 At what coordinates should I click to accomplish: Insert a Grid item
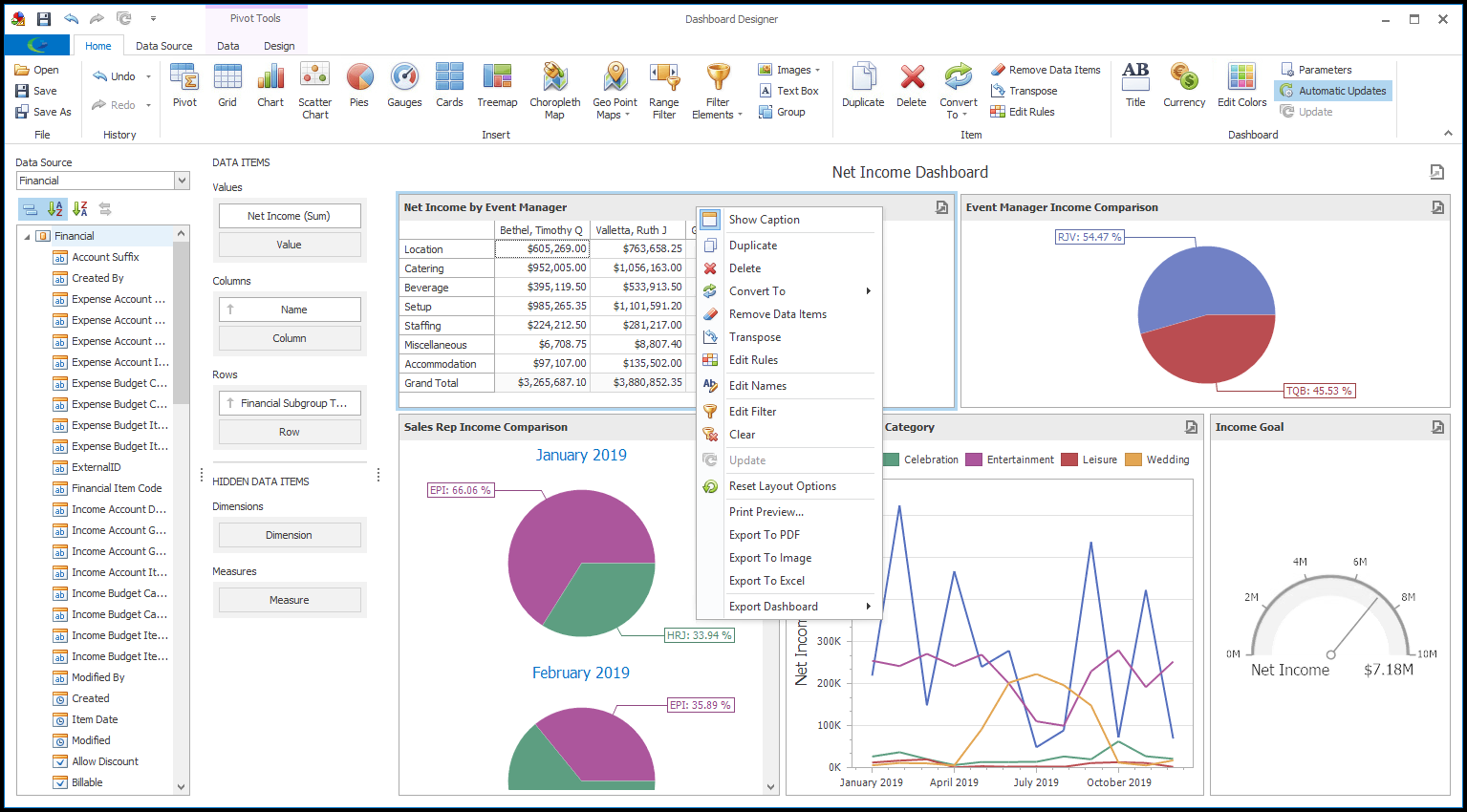pyautogui.click(x=227, y=86)
